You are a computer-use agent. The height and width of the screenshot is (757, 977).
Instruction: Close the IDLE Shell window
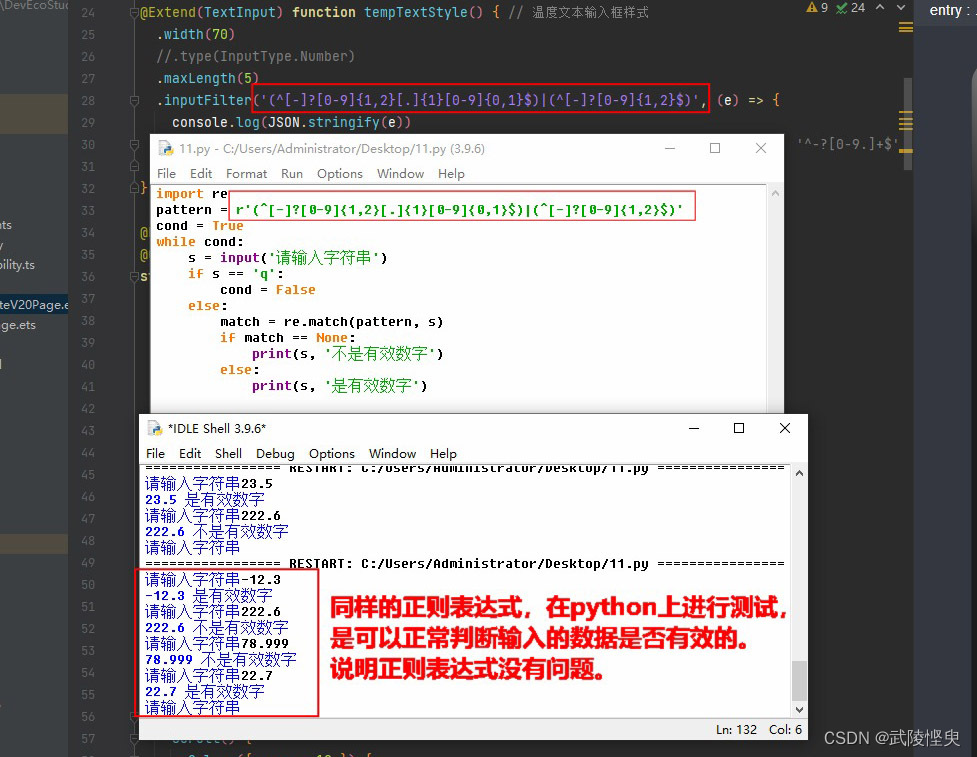785,428
